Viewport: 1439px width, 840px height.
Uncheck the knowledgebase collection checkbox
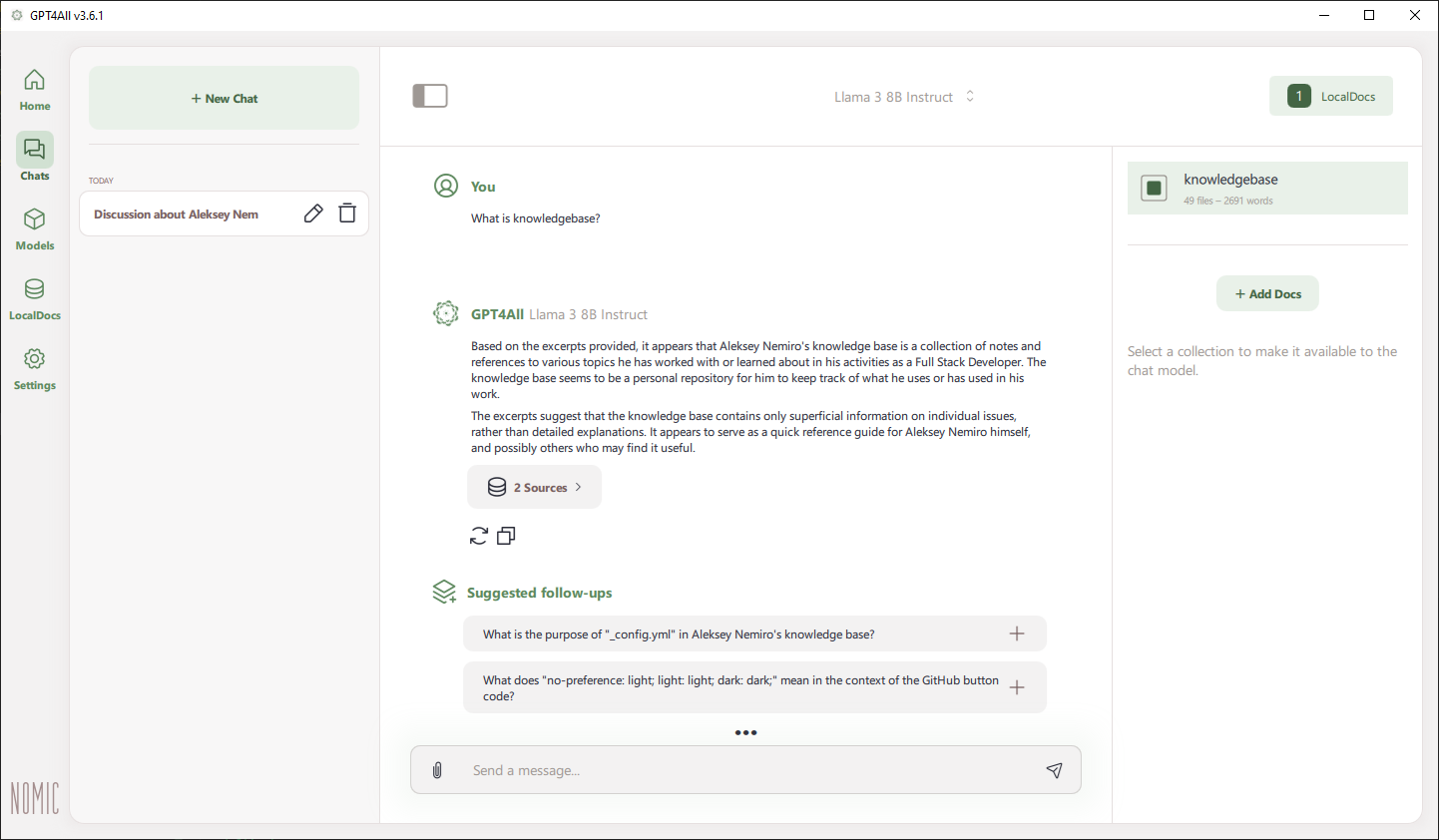pos(1154,188)
